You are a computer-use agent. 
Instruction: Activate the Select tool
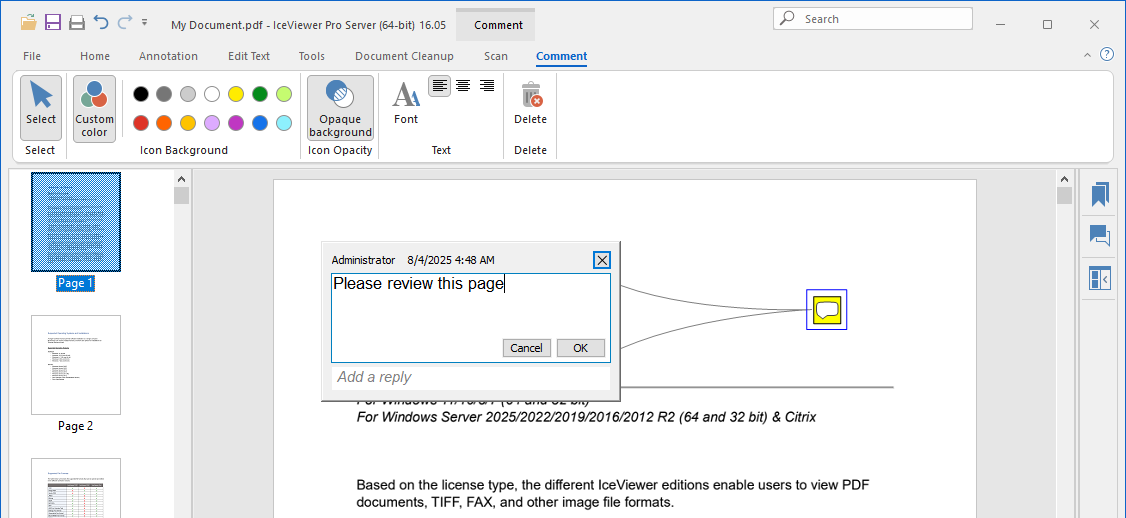41,107
